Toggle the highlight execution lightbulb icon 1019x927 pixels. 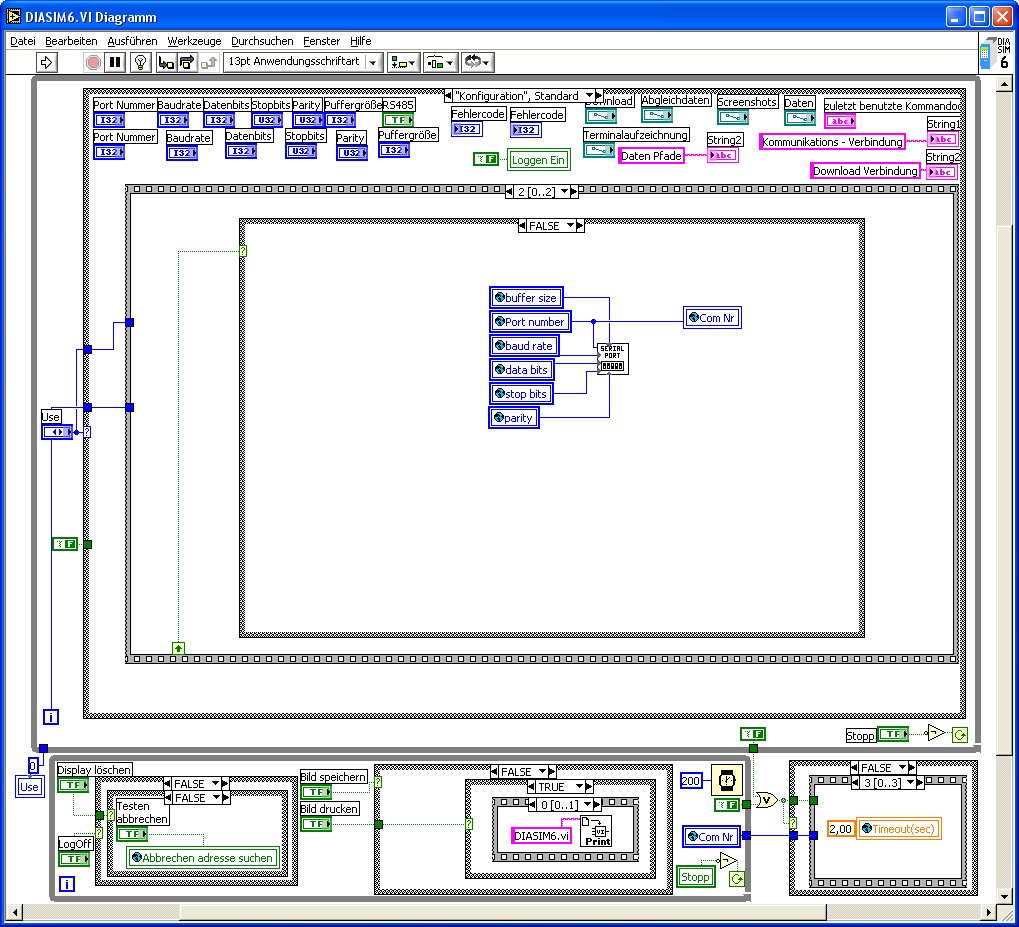coord(140,62)
